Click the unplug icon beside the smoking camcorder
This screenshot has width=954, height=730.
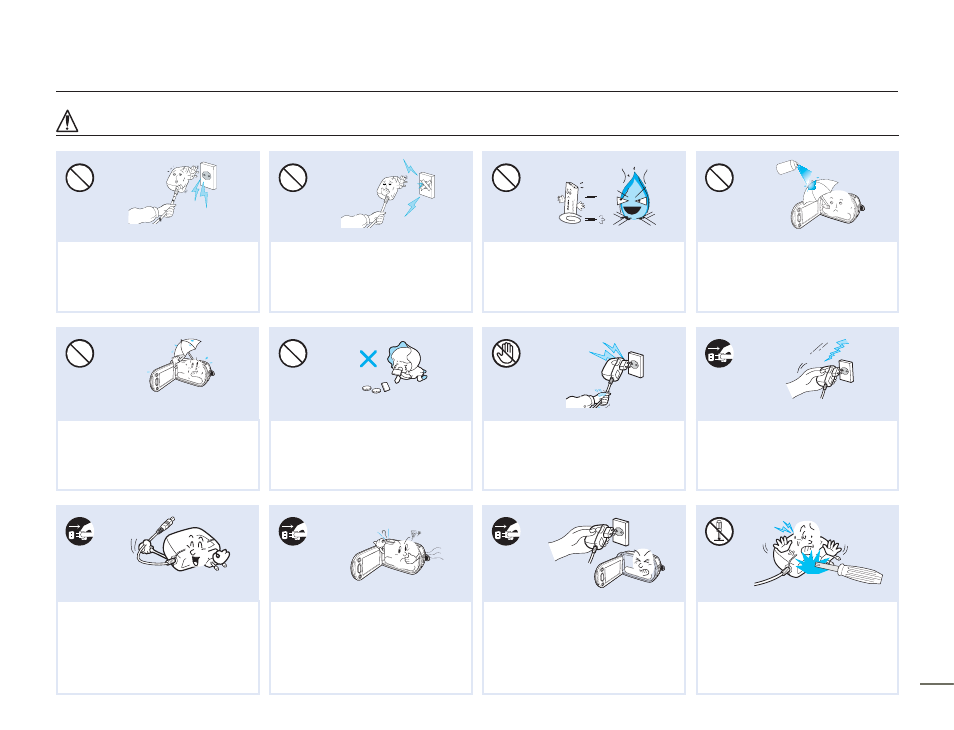(293, 531)
